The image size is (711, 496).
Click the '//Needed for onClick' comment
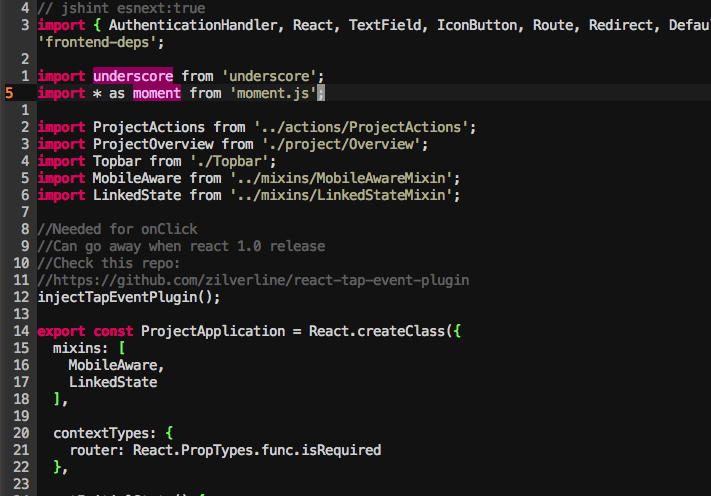point(117,229)
